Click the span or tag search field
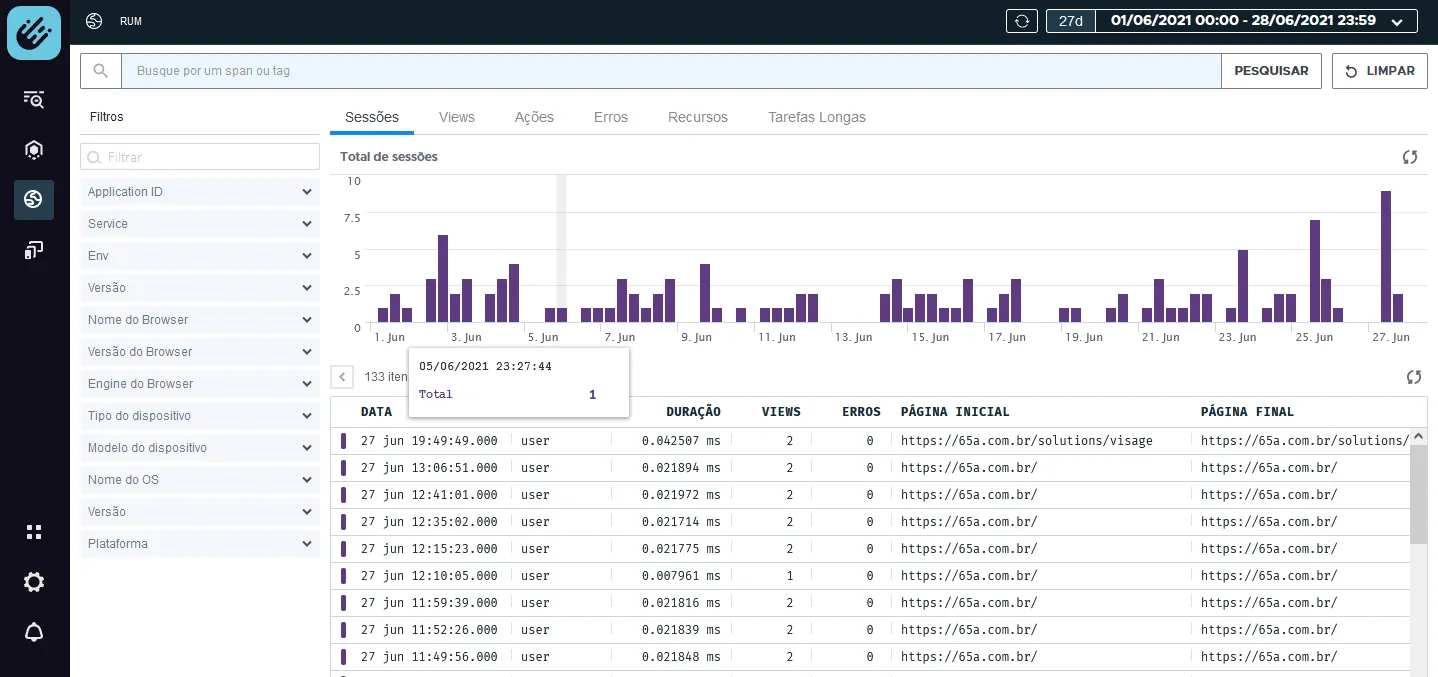 click(671, 71)
